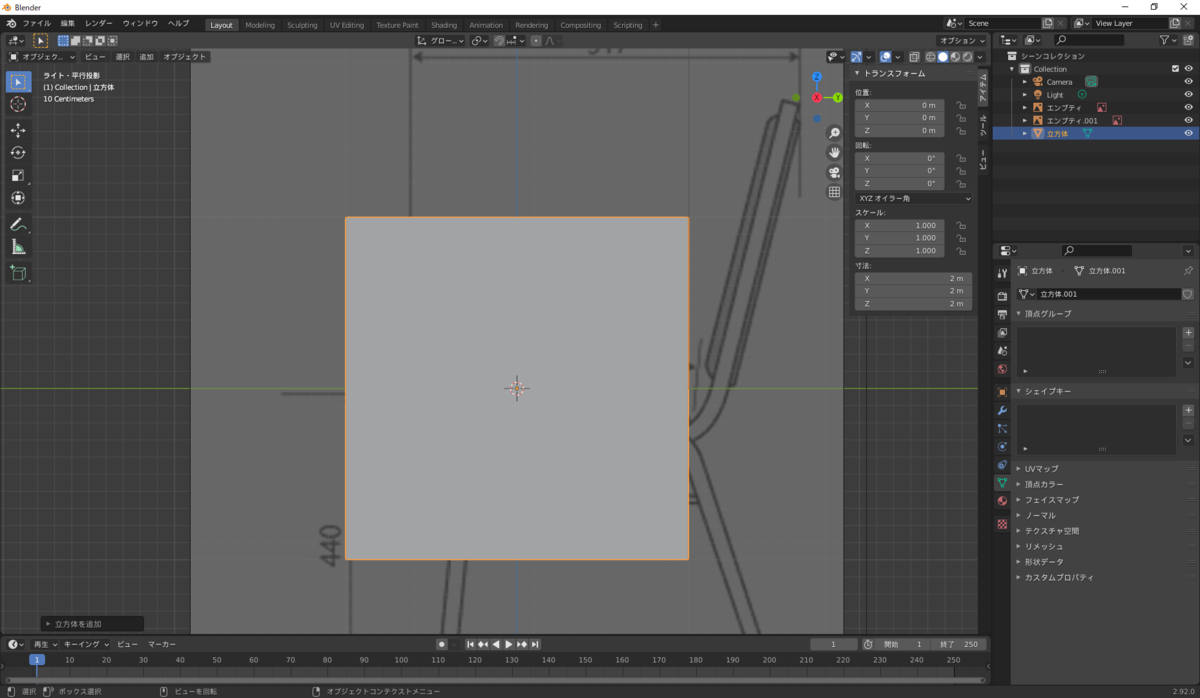Open the Object properties tab icon

[x=1002, y=392]
